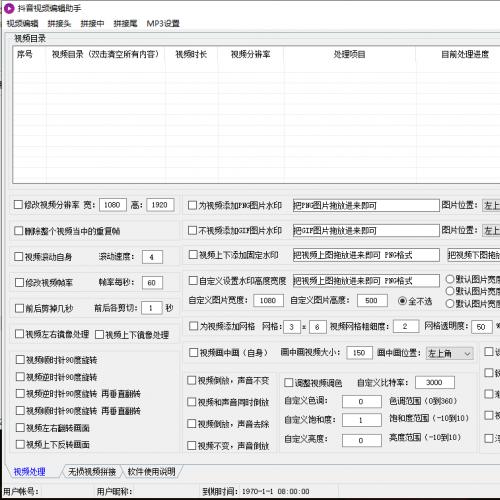Tick 视频逆时针90度旋转 without vertical flip
Viewport: 500px width, 500px height.
point(20,377)
